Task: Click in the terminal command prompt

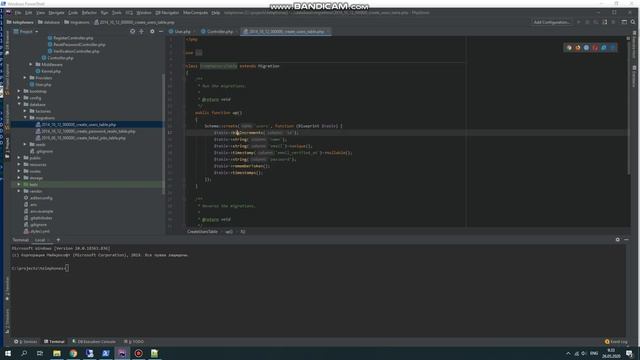Action: point(67,268)
